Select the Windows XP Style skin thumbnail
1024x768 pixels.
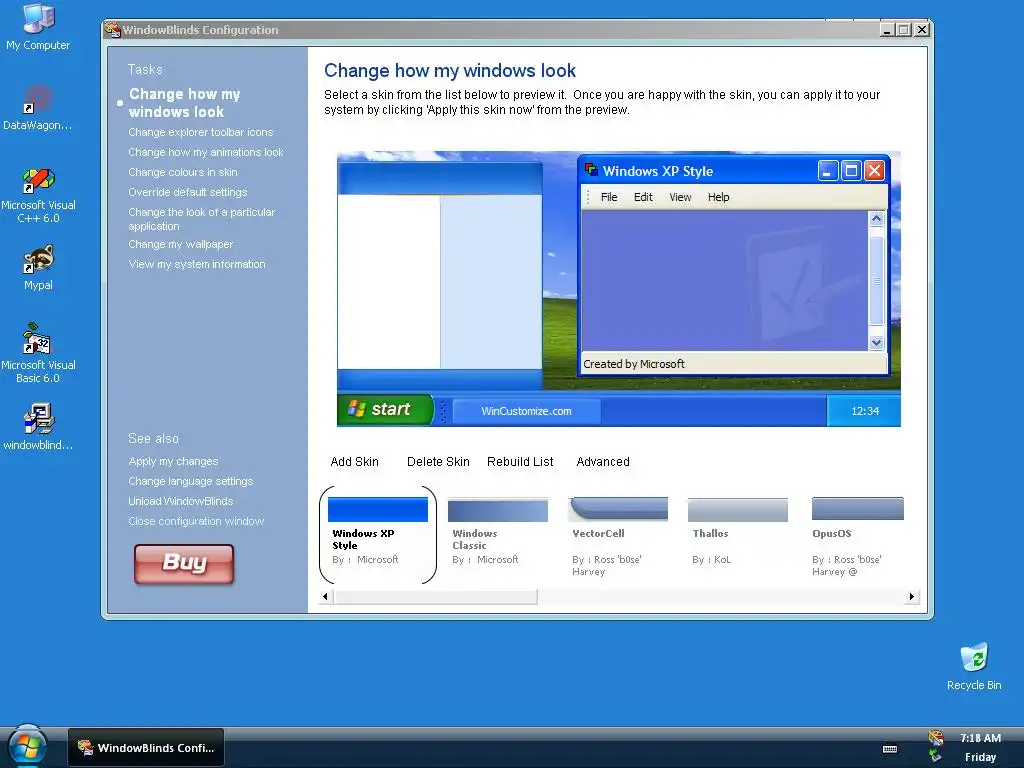377,509
